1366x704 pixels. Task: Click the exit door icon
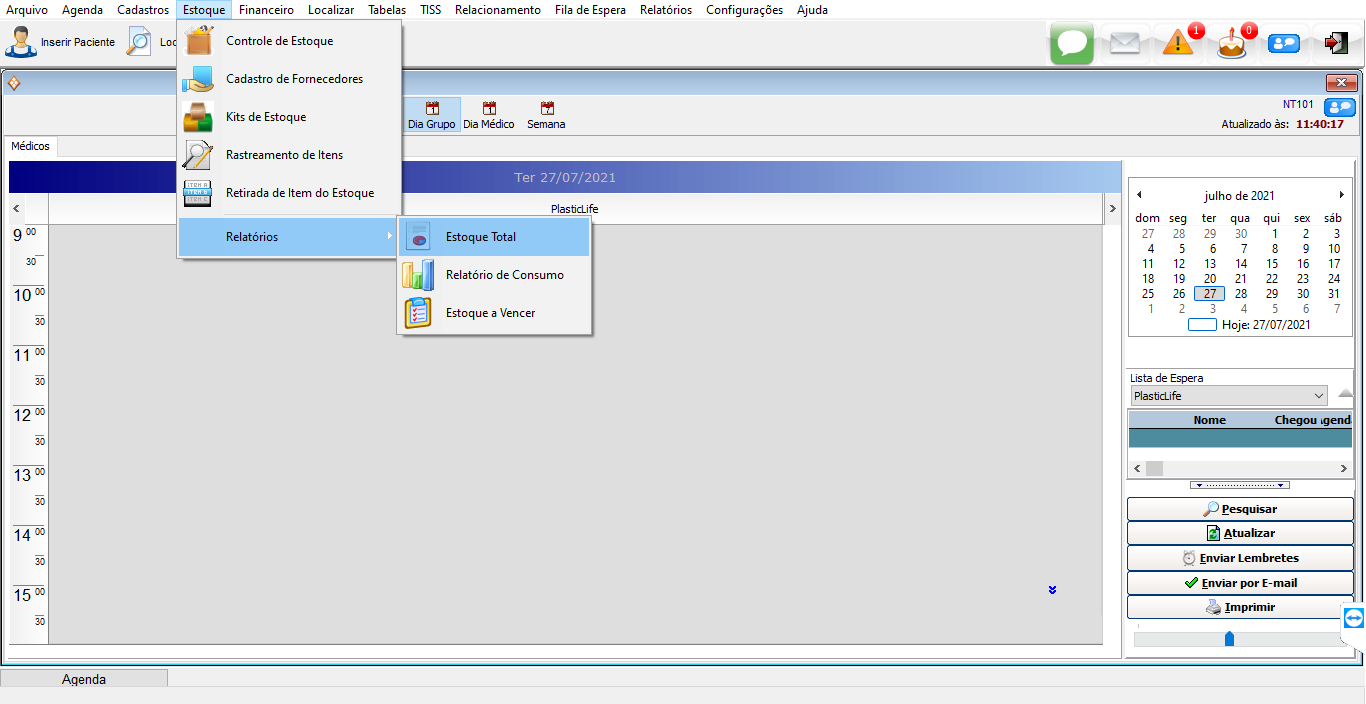1336,43
